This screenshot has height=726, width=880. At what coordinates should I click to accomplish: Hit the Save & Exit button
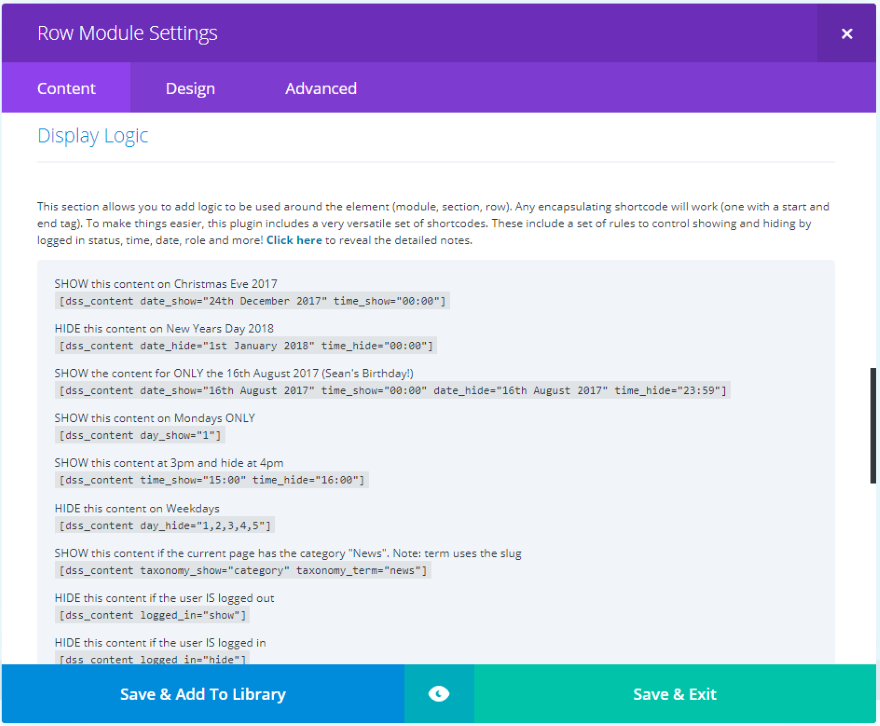click(x=674, y=694)
